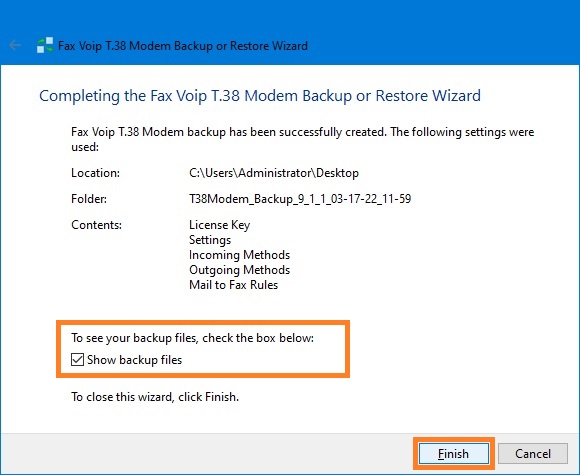
Task: Click the 'Incoming Methods' contents entry
Action: click(239, 255)
